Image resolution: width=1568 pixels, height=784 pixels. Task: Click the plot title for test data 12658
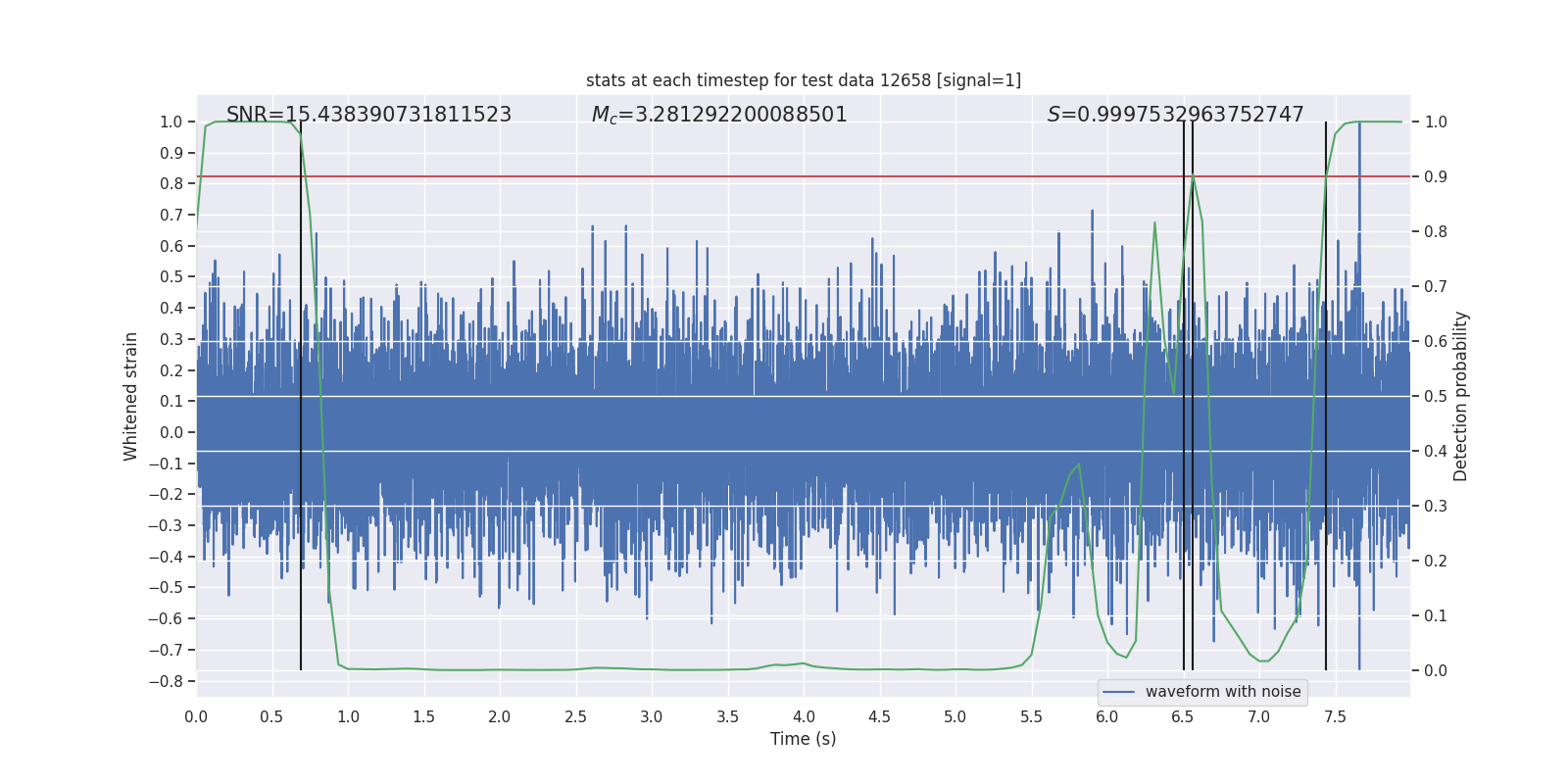click(803, 80)
